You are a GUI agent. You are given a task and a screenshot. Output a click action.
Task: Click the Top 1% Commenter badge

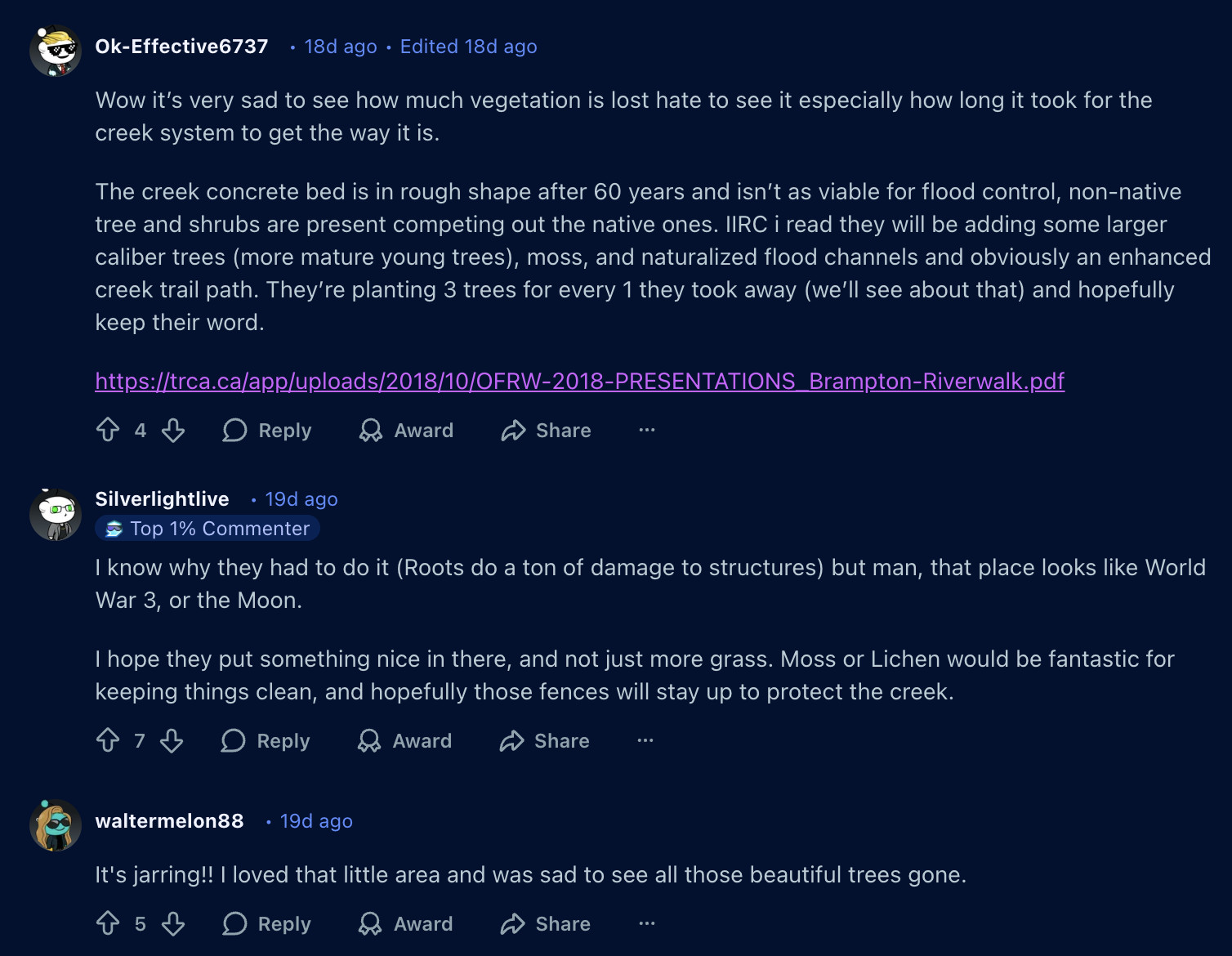coord(208,529)
